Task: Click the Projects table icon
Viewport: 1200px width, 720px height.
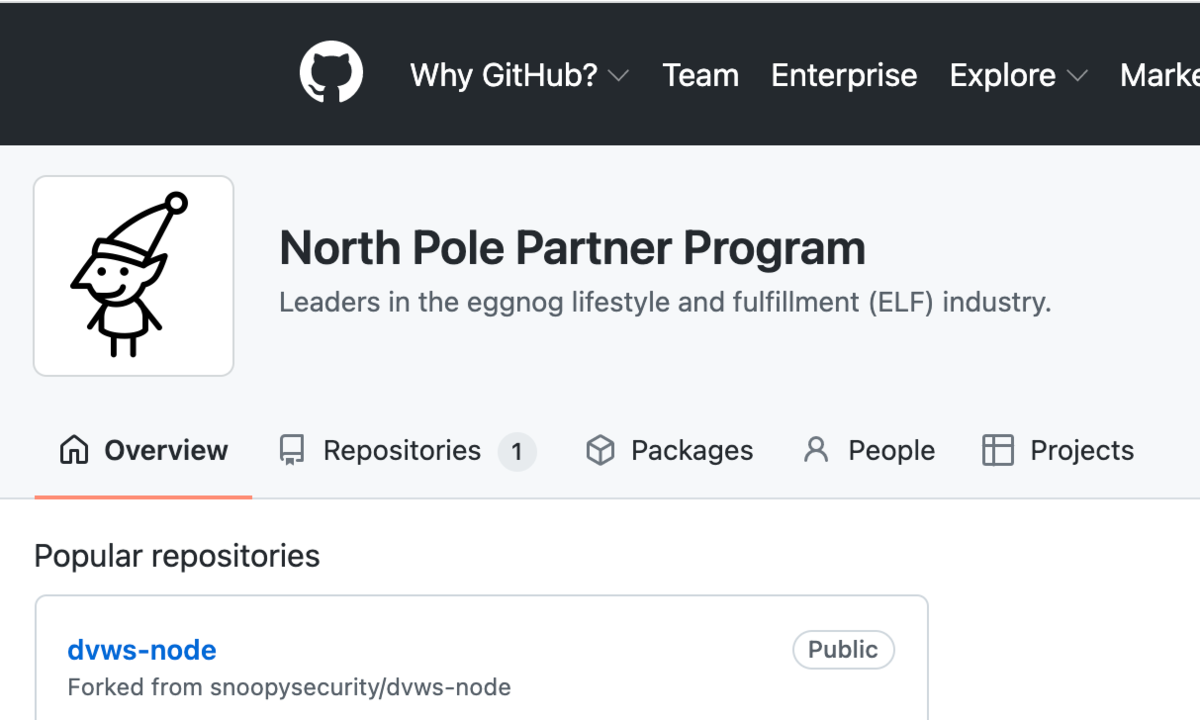Action: pos(998,451)
